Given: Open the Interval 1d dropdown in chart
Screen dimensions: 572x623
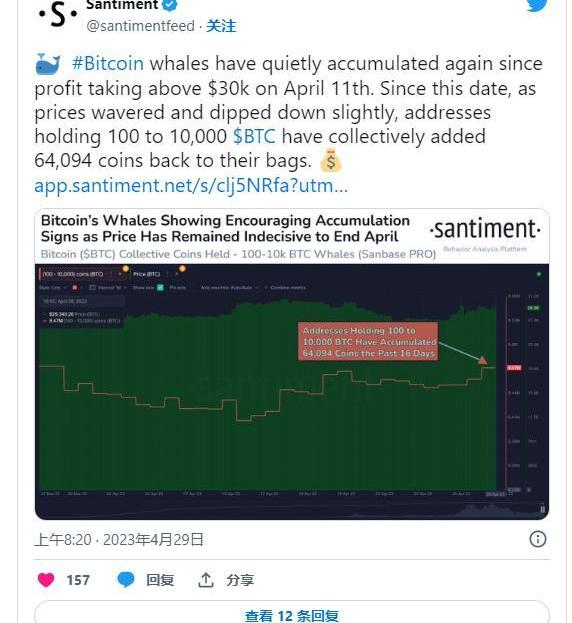Looking at the screenshot, I should pyautogui.click(x=107, y=287).
